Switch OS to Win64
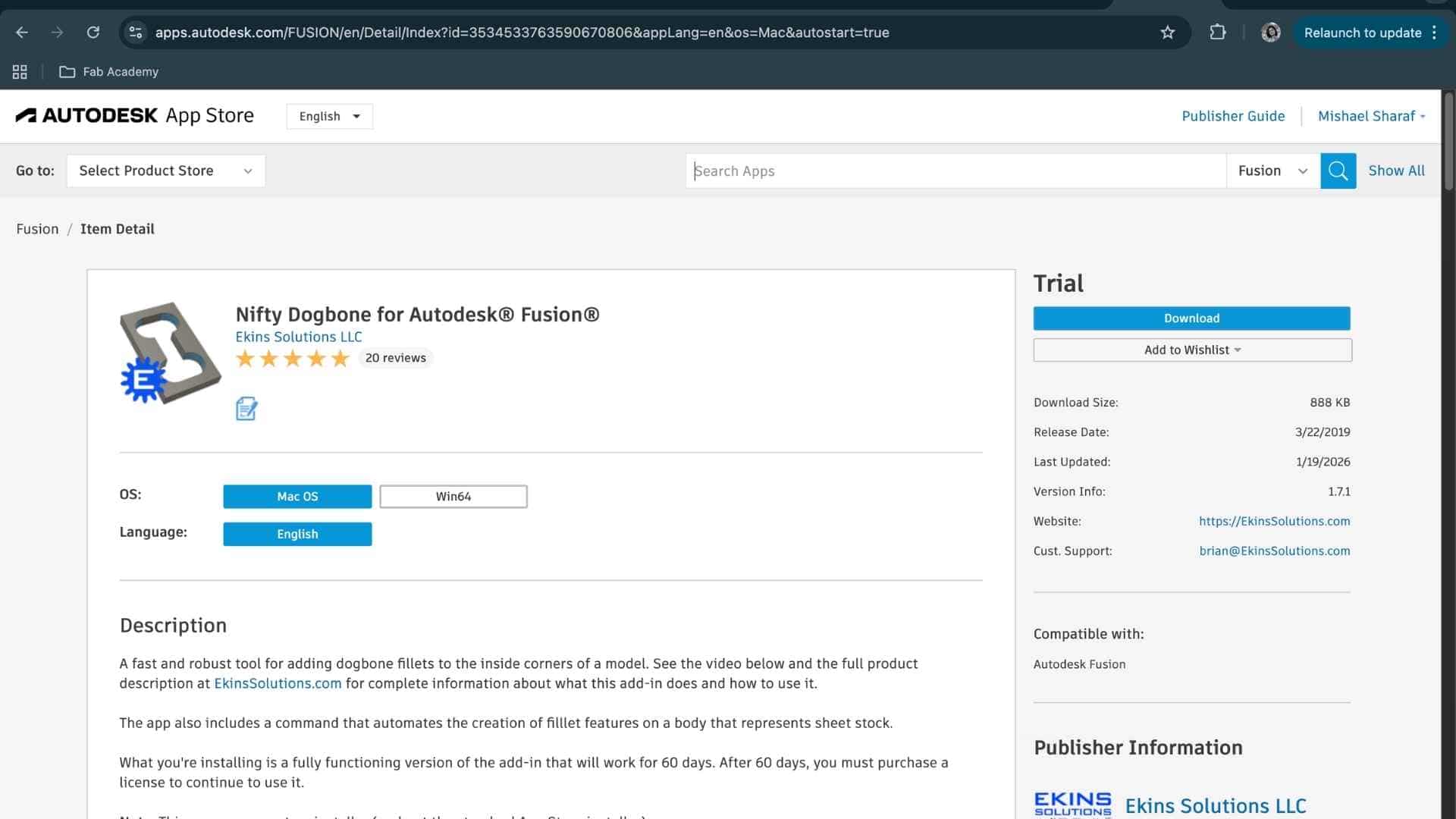Viewport: 1456px width, 819px height. 453,496
